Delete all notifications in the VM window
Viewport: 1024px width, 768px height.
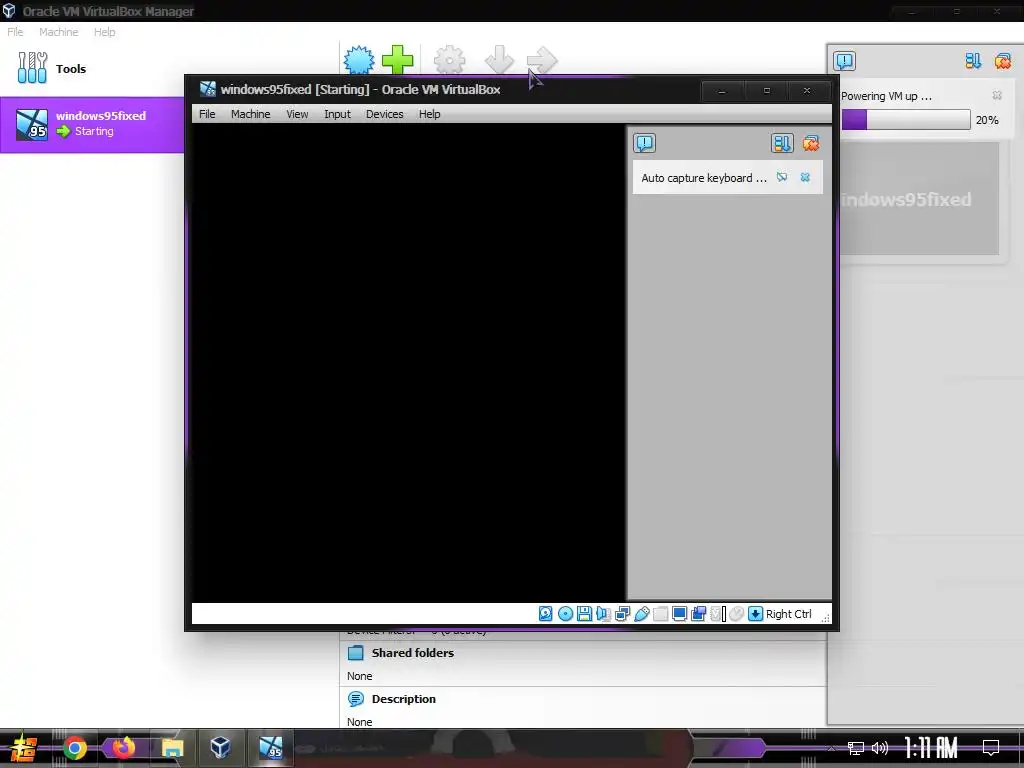[x=810, y=143]
